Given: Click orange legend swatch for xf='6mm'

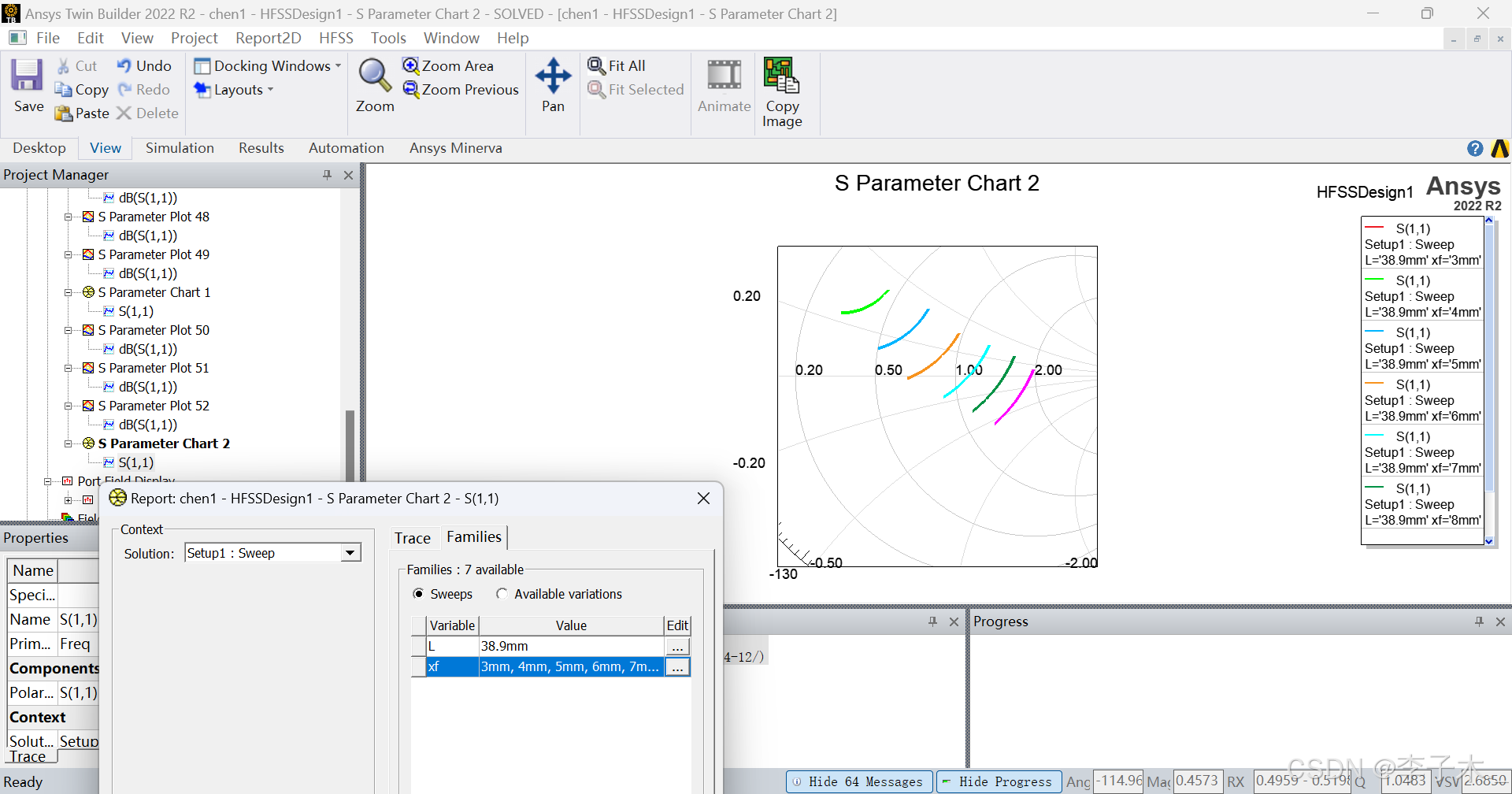Looking at the screenshot, I should 1374,384.
